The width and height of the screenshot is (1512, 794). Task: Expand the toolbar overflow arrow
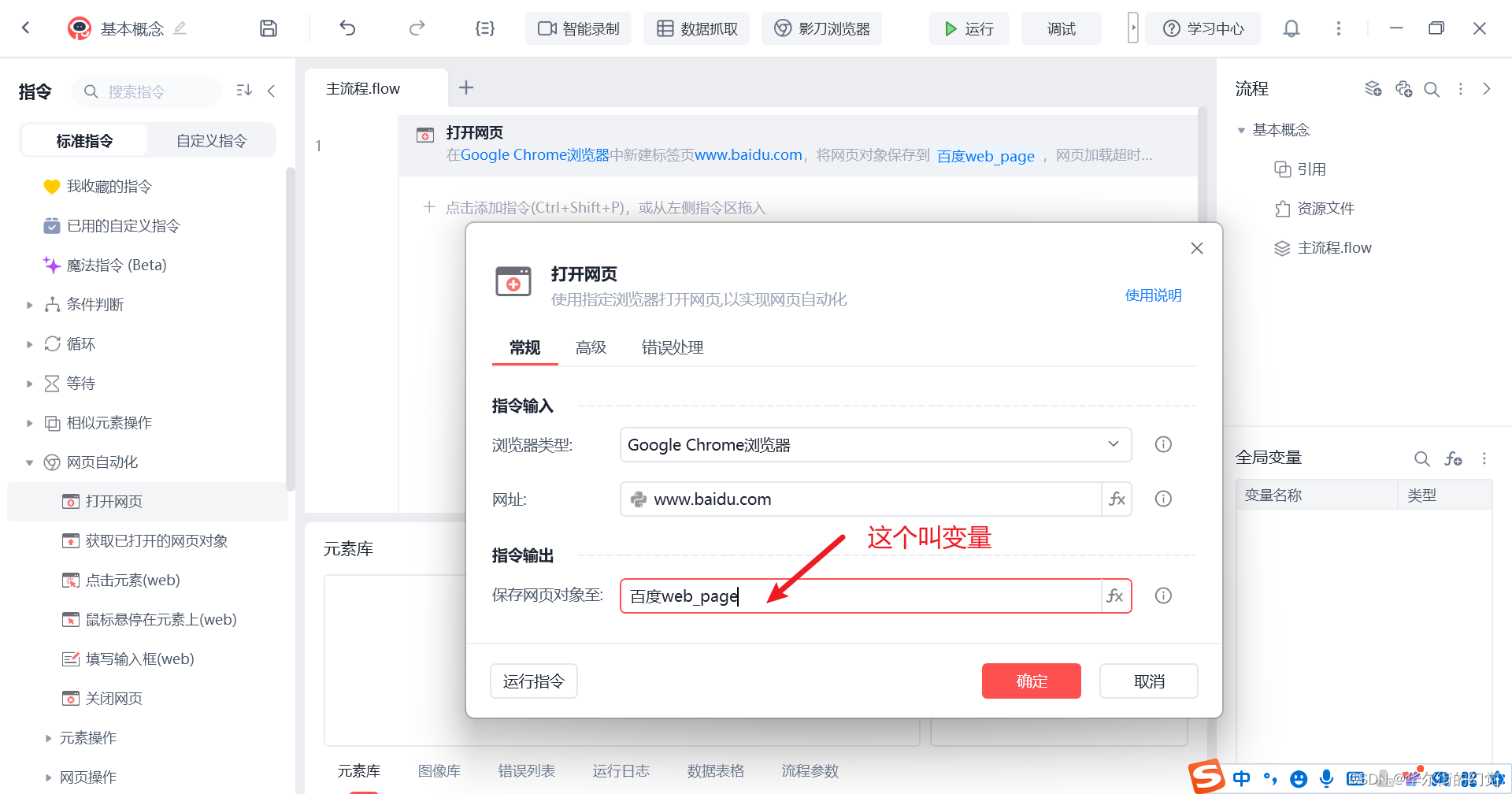[x=1133, y=28]
